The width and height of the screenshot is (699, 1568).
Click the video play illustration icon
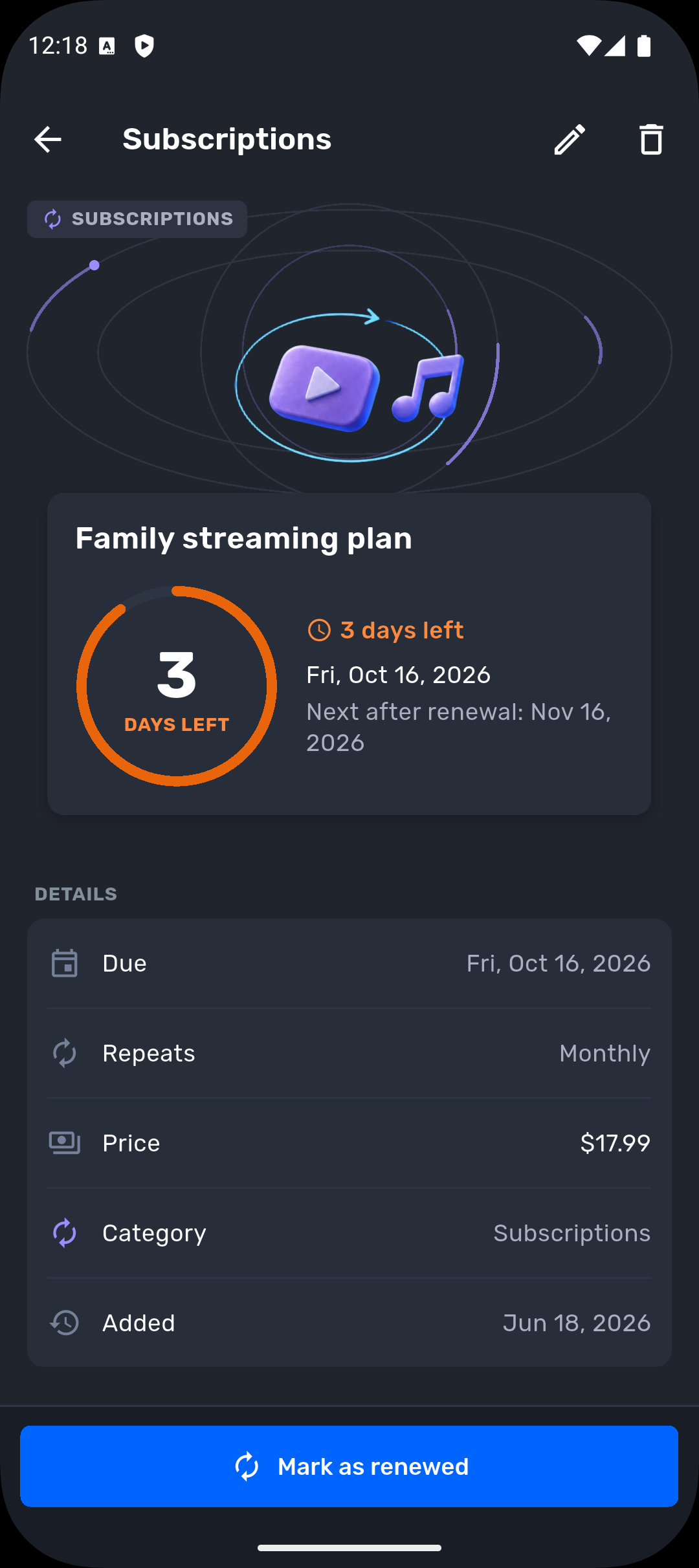(x=324, y=388)
